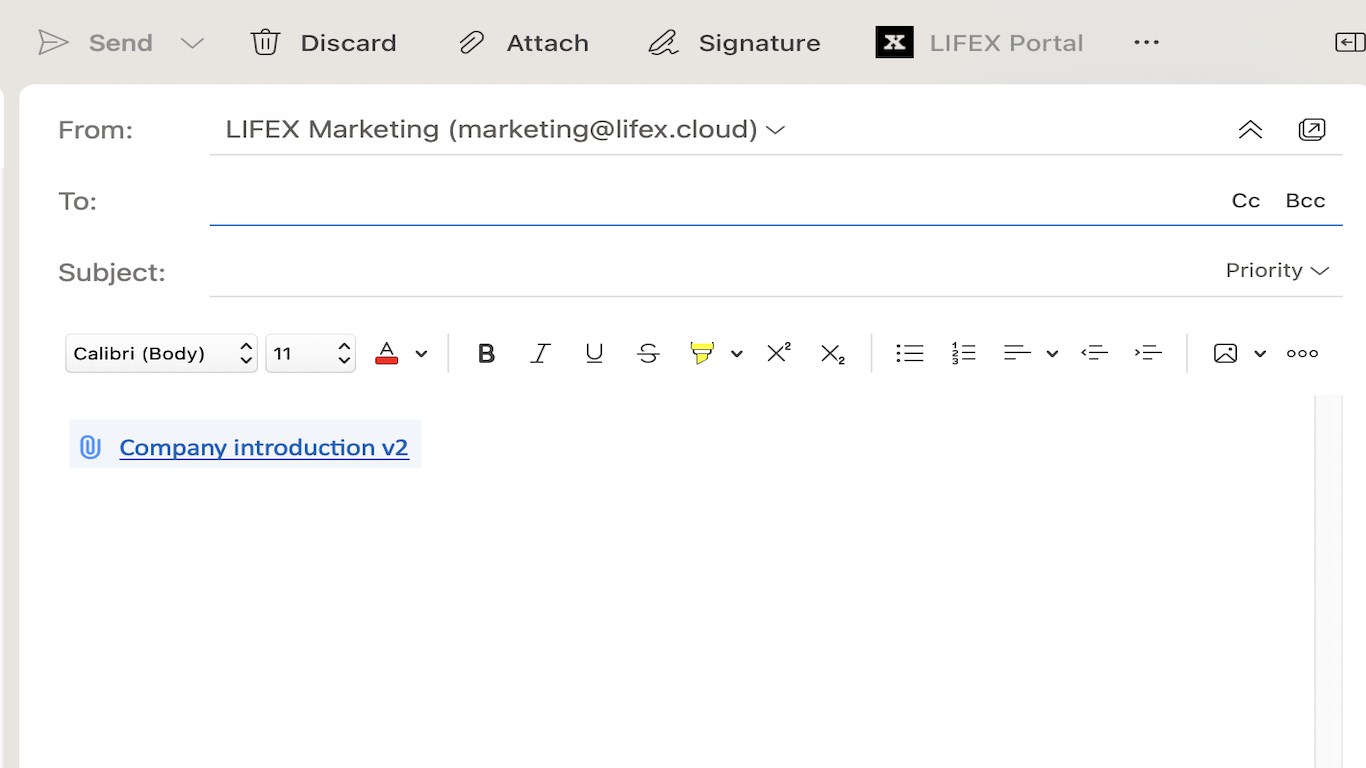Open the font color picker arrow
The height and width of the screenshot is (768, 1366).
click(x=421, y=353)
